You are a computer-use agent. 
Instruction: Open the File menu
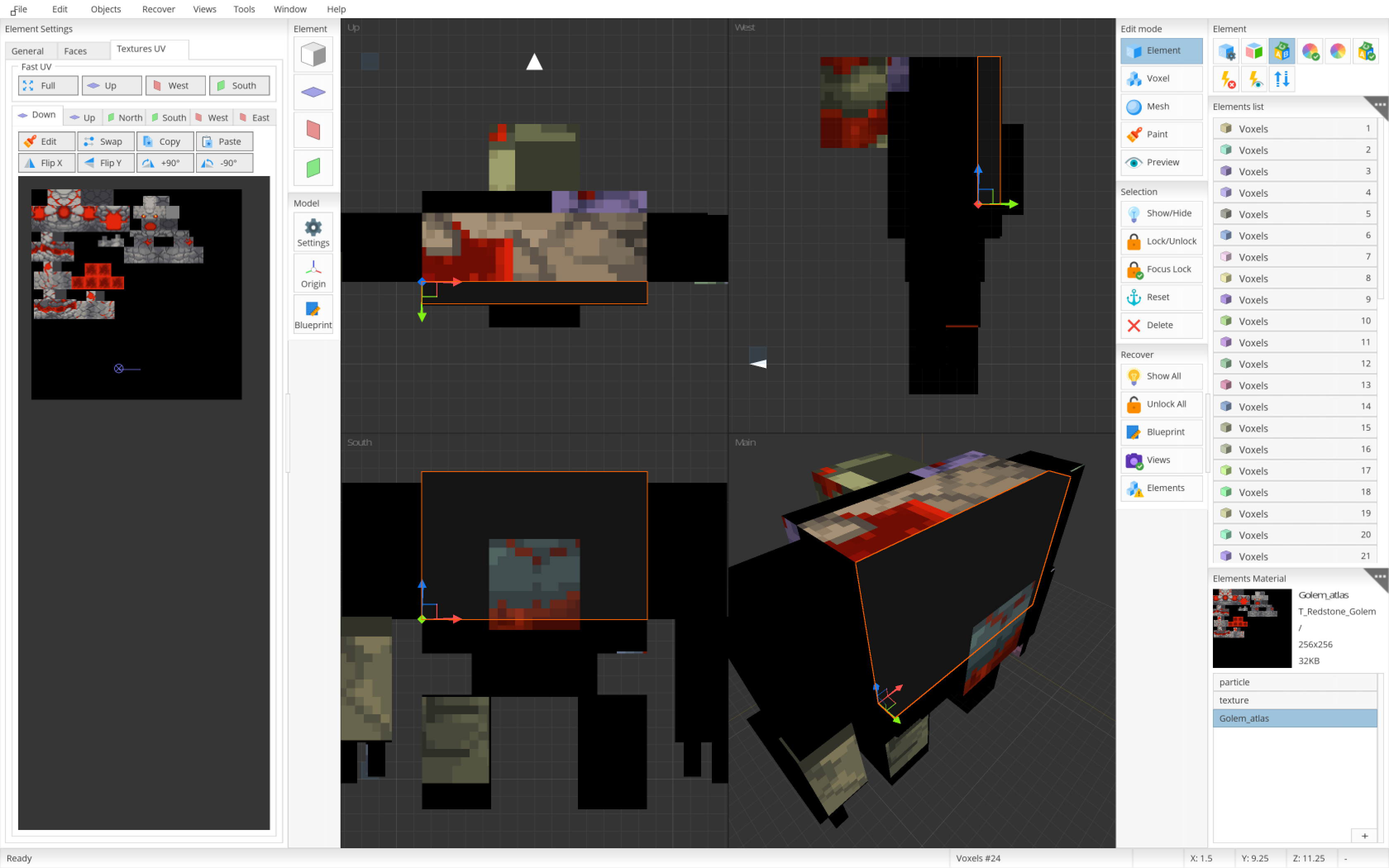tap(20, 9)
